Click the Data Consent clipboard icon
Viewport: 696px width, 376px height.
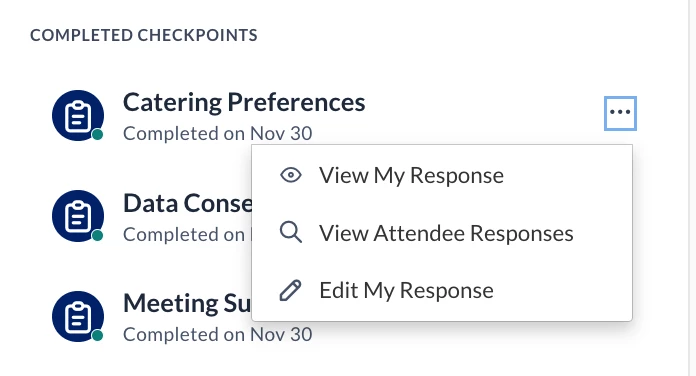[x=78, y=216]
